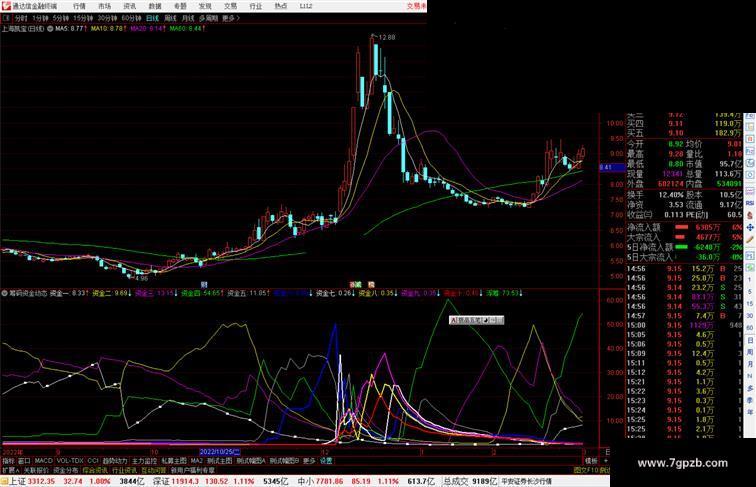This screenshot has height=487, width=756.
Task: Select the 30-minute shortcut in right sidebar
Action: 750,316
